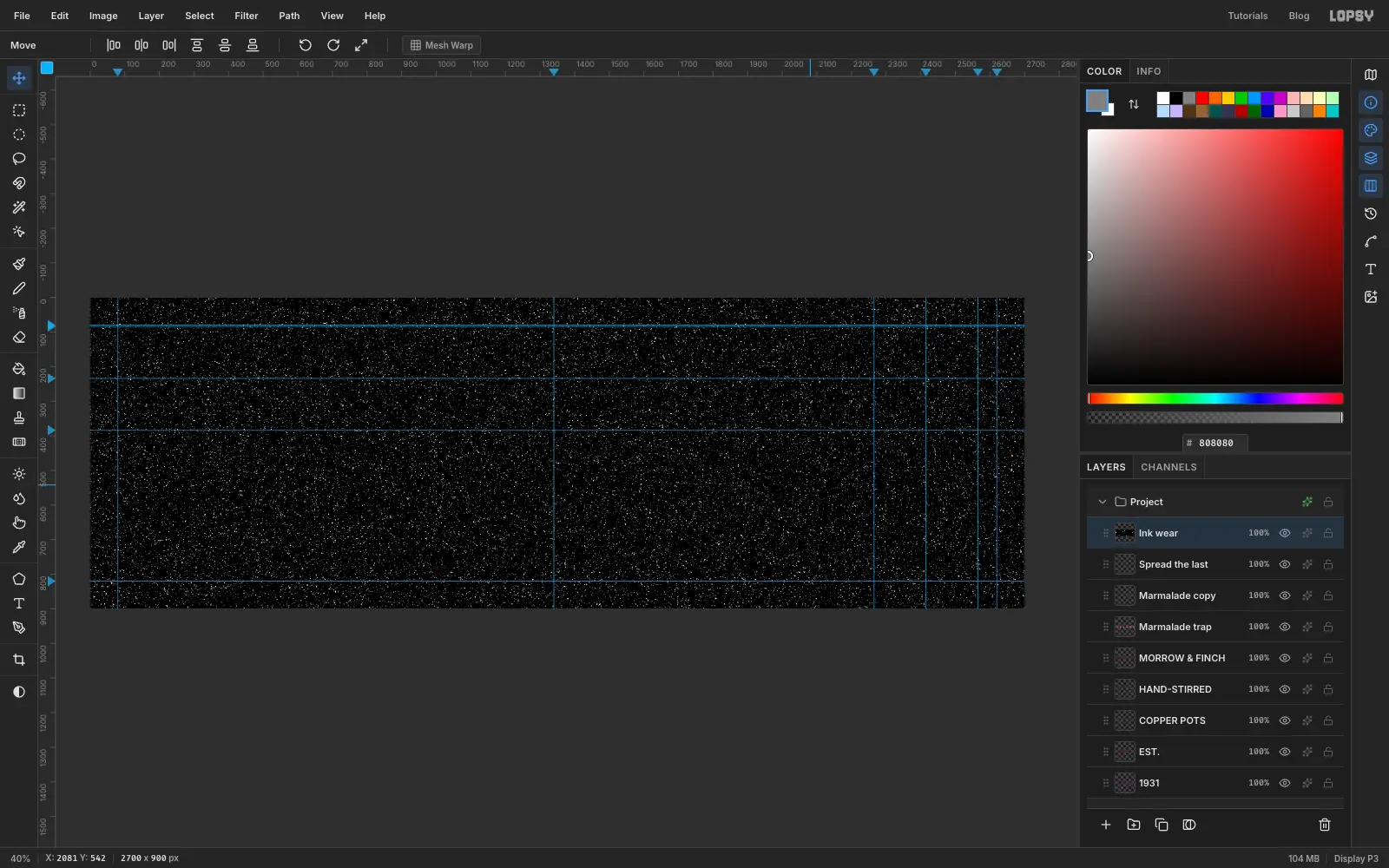Open the Filter menu

click(x=247, y=16)
